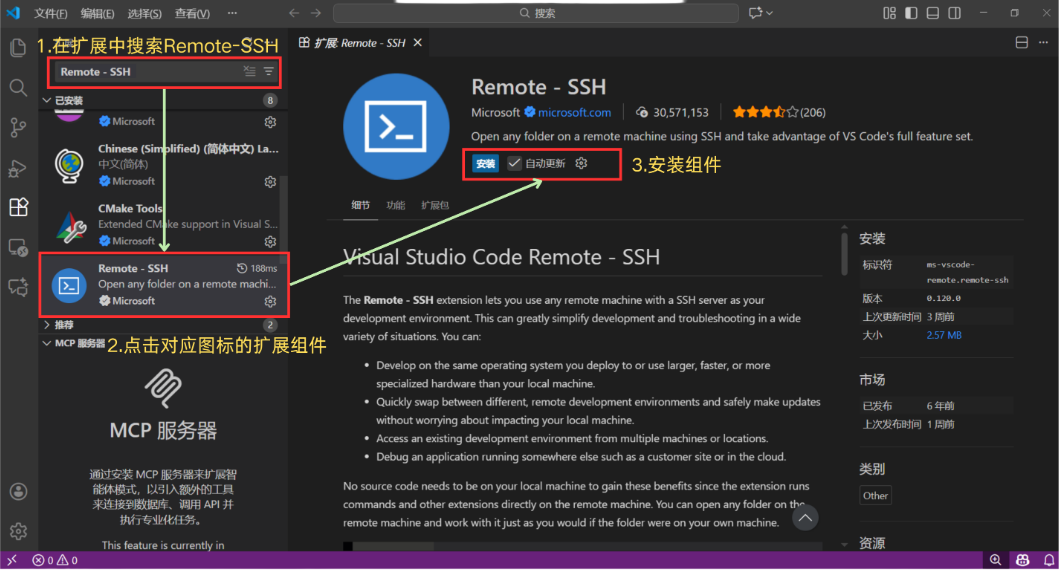Open the Manage gear in activity bar
The image size is (1063, 573).
click(18, 531)
